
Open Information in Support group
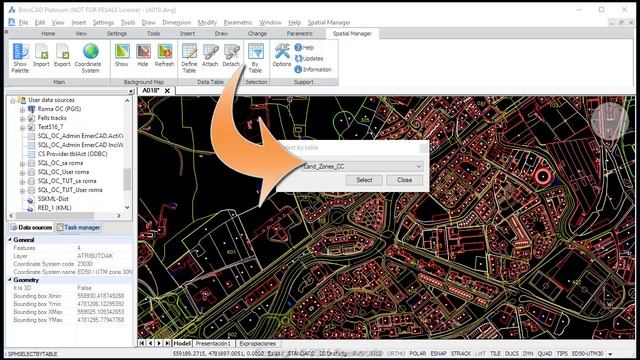pyautogui.click(x=313, y=69)
